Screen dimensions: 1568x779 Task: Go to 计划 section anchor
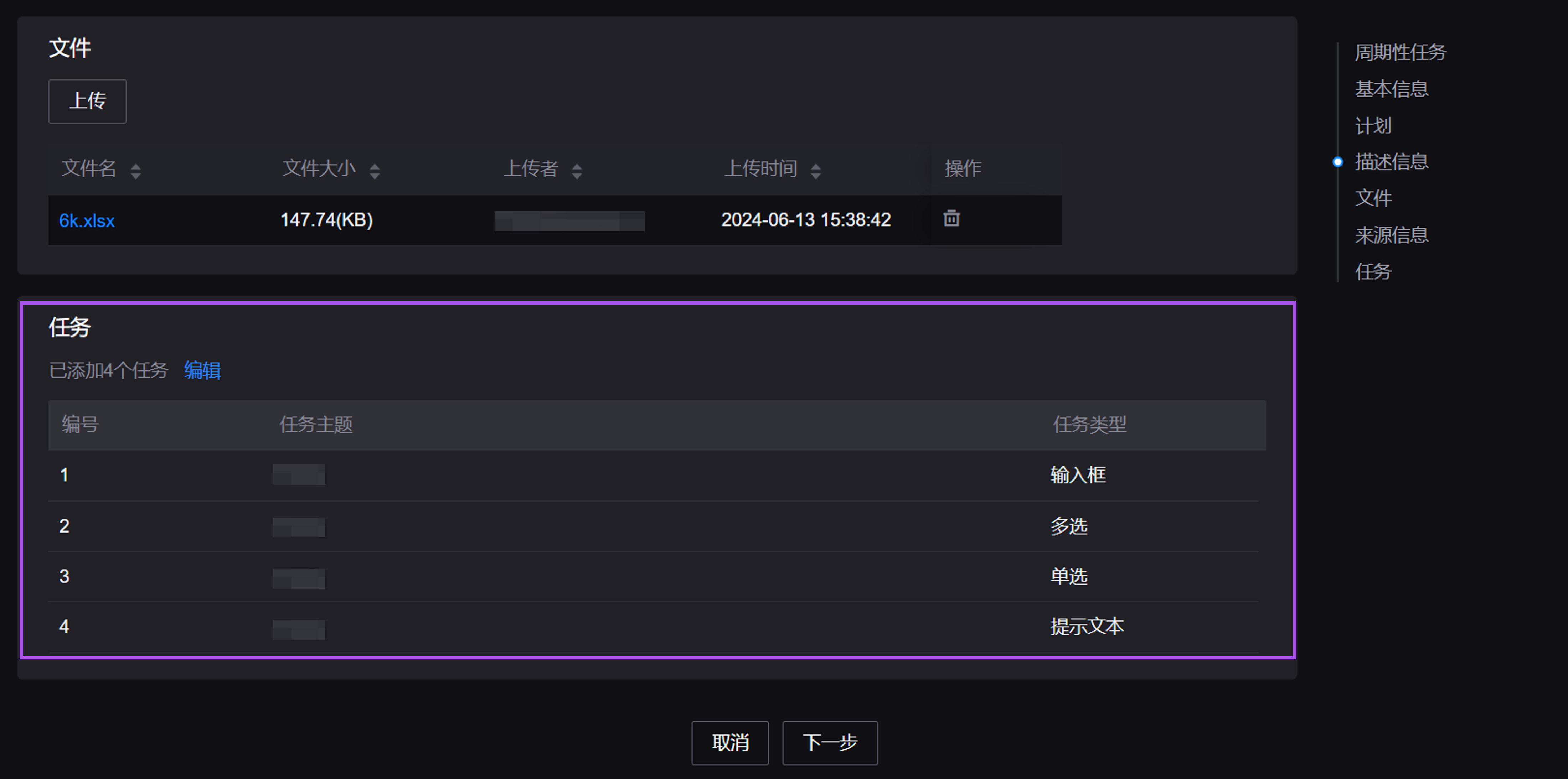(x=1373, y=125)
